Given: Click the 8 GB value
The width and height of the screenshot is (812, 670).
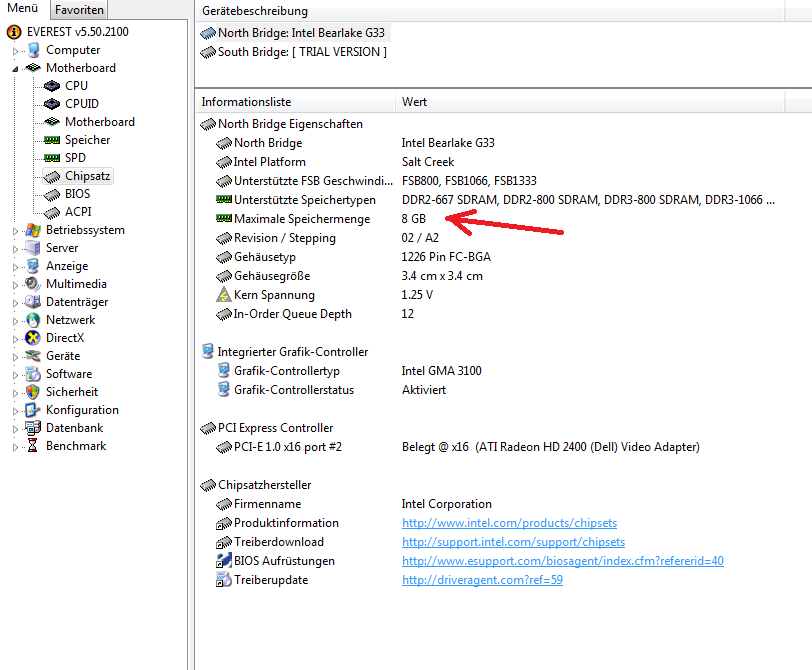Looking at the screenshot, I should [x=413, y=219].
